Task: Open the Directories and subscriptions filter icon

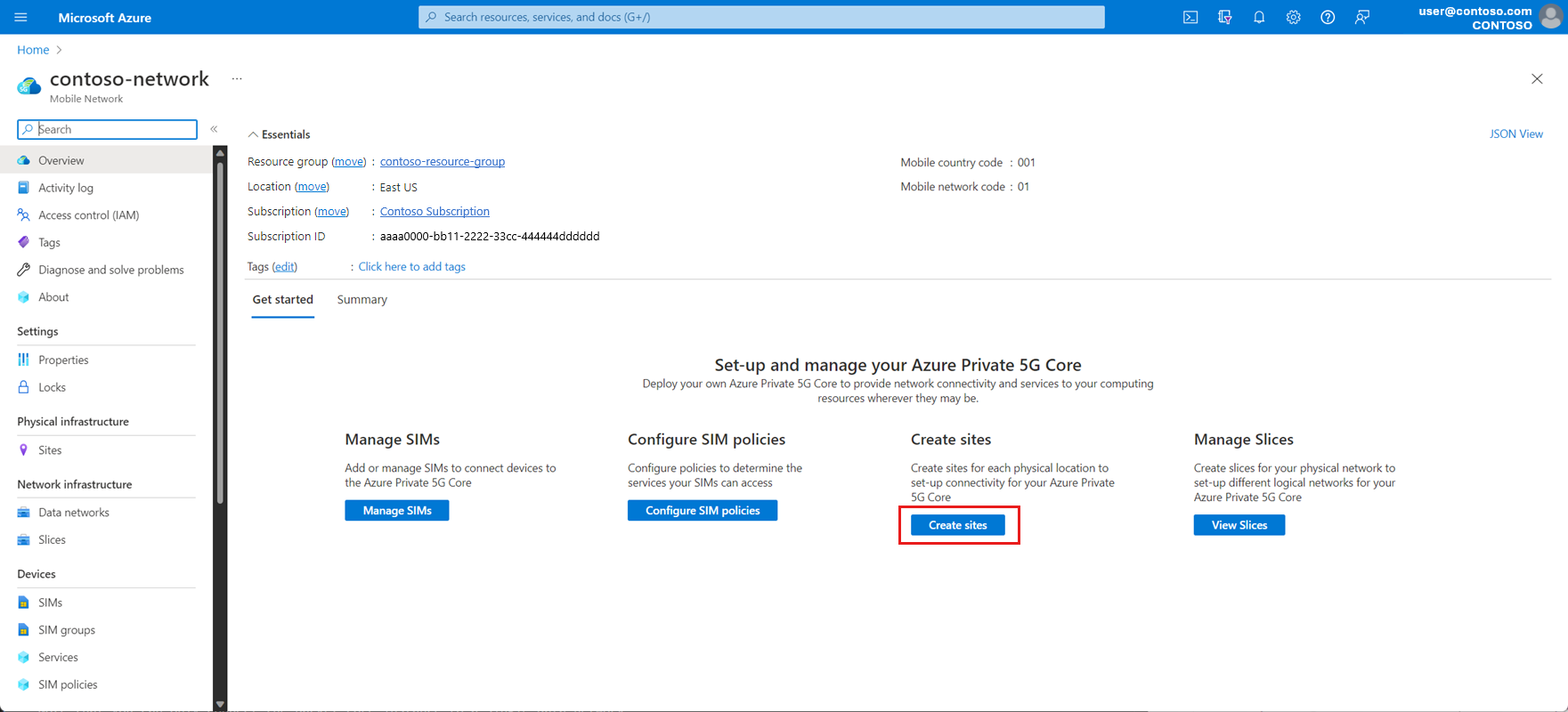Action: coord(1225,17)
